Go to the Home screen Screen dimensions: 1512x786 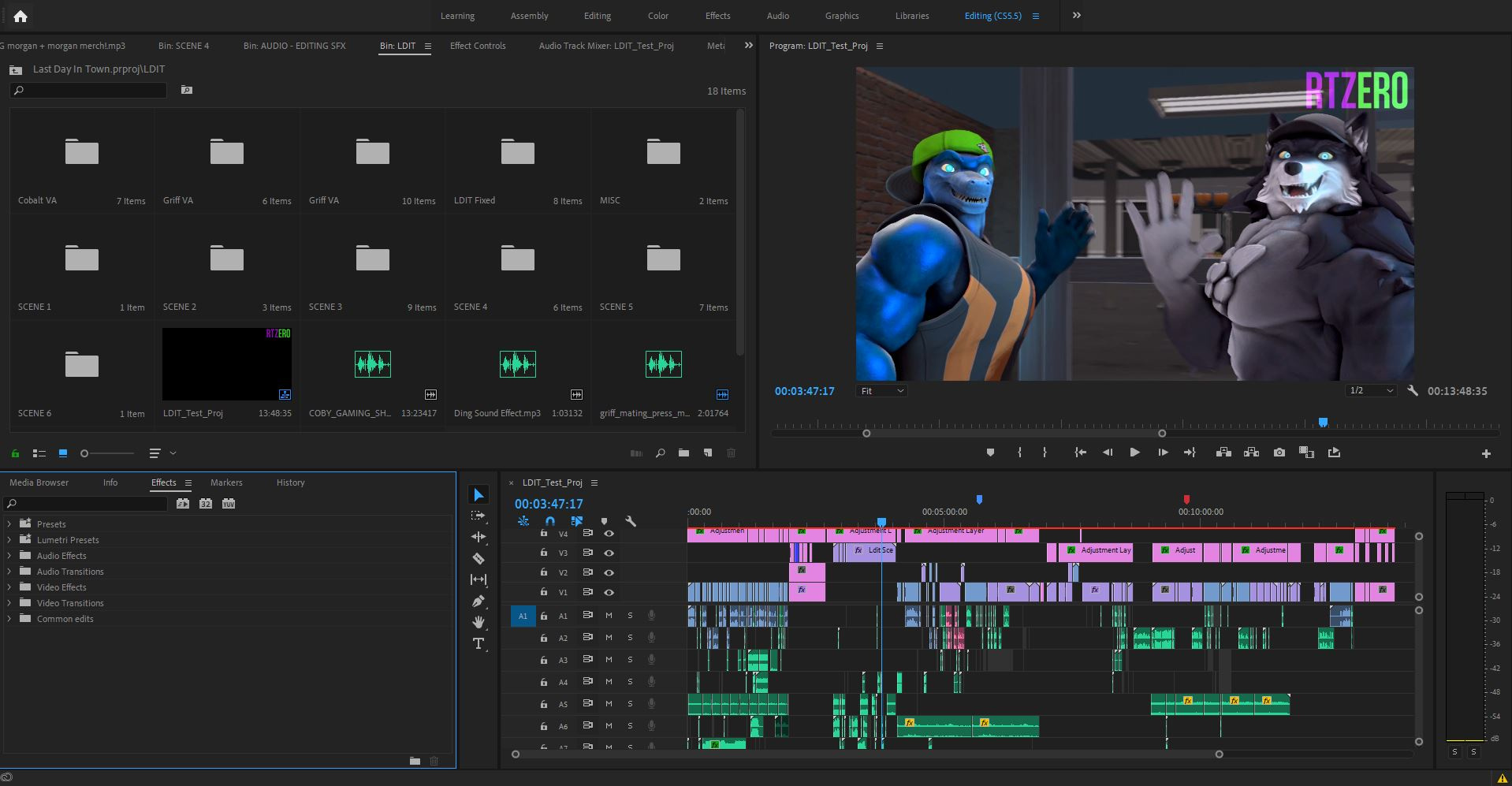(20, 16)
